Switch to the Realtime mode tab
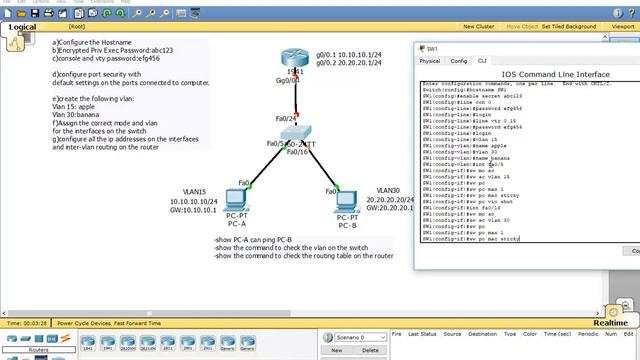This screenshot has height=360, width=640. point(611,323)
